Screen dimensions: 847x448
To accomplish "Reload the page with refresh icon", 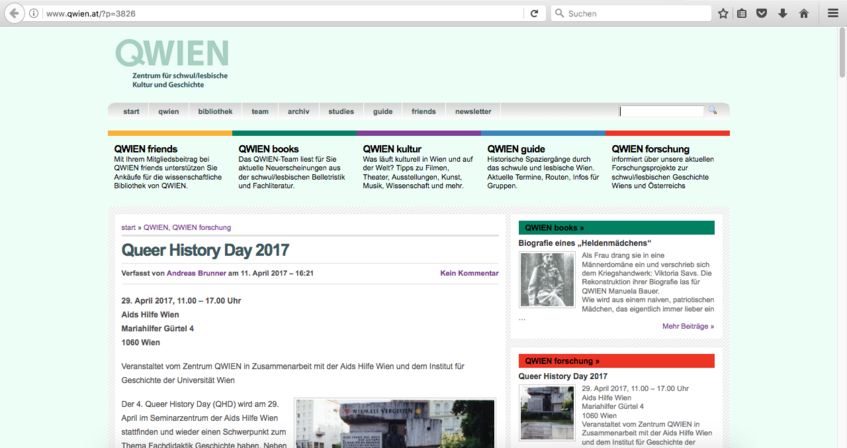I will [534, 14].
